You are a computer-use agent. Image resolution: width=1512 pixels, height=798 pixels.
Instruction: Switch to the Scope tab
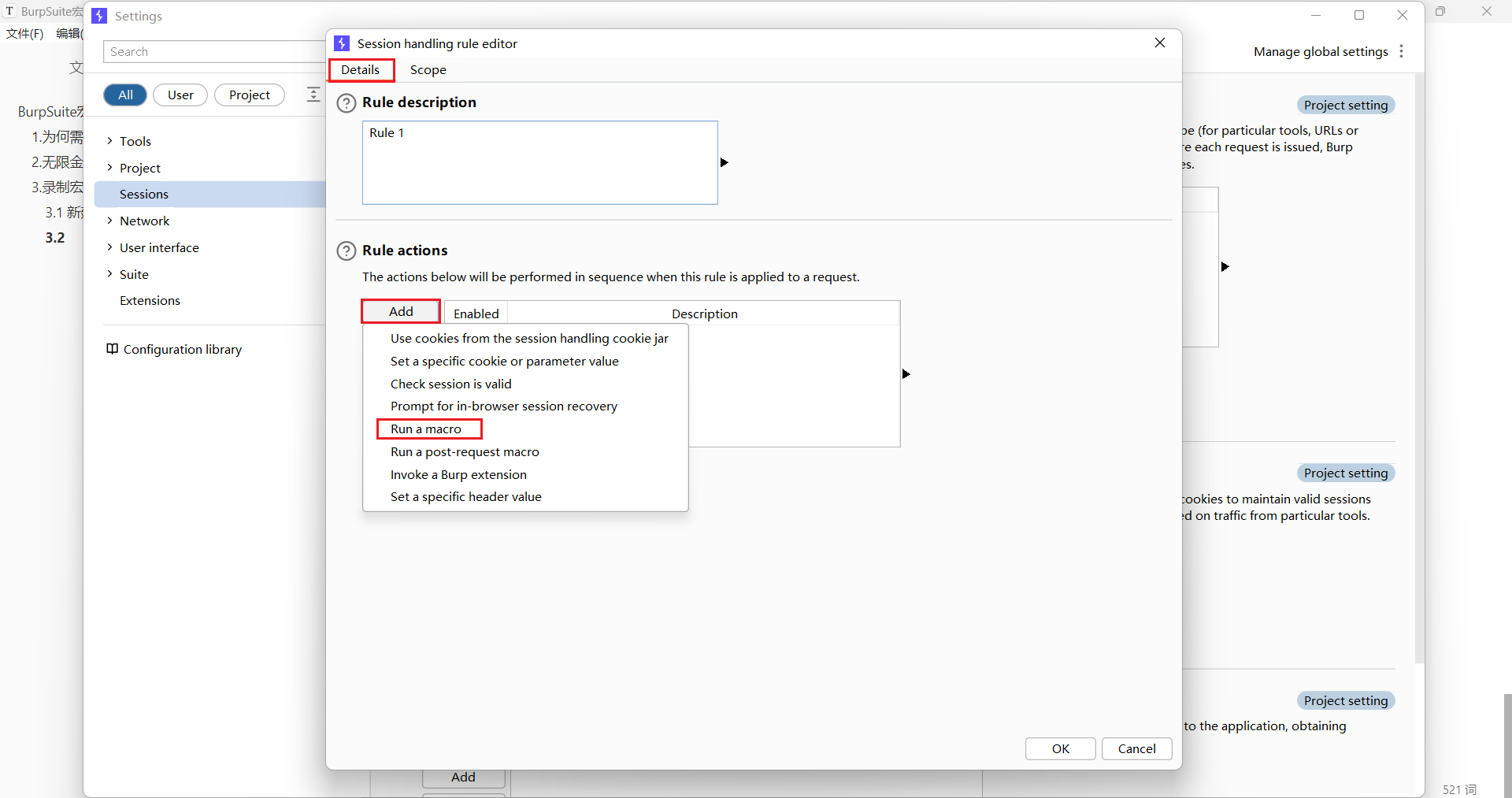pyautogui.click(x=428, y=70)
